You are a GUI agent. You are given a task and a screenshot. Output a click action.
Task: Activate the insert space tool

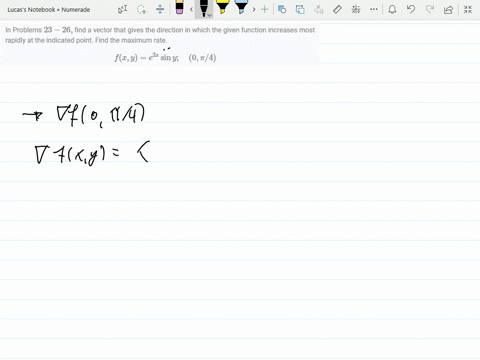click(160, 9)
